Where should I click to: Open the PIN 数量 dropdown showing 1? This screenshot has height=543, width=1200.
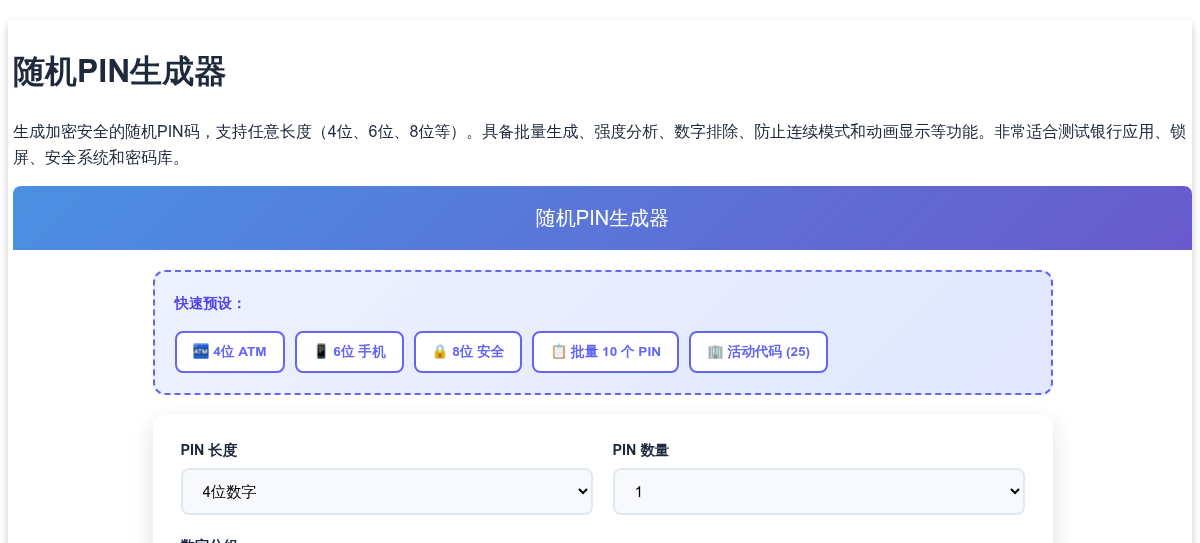click(819, 492)
